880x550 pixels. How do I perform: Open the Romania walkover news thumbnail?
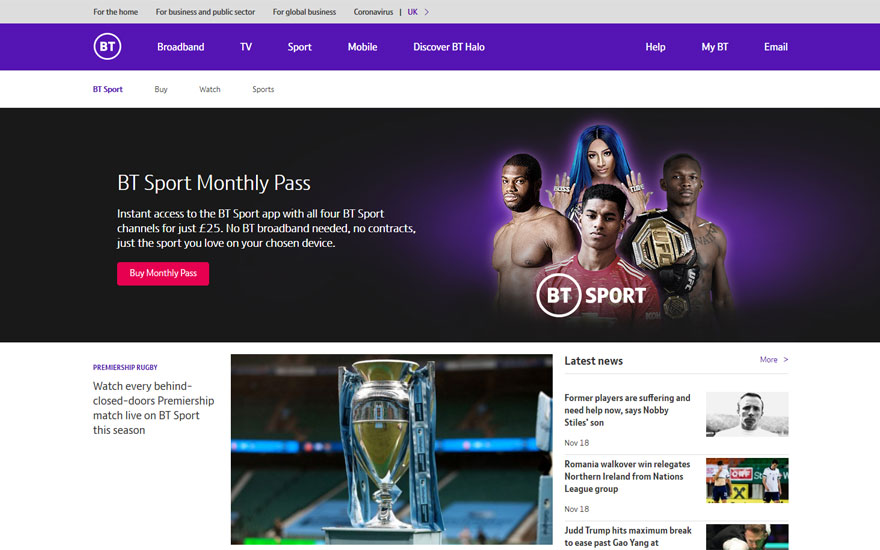tap(747, 480)
